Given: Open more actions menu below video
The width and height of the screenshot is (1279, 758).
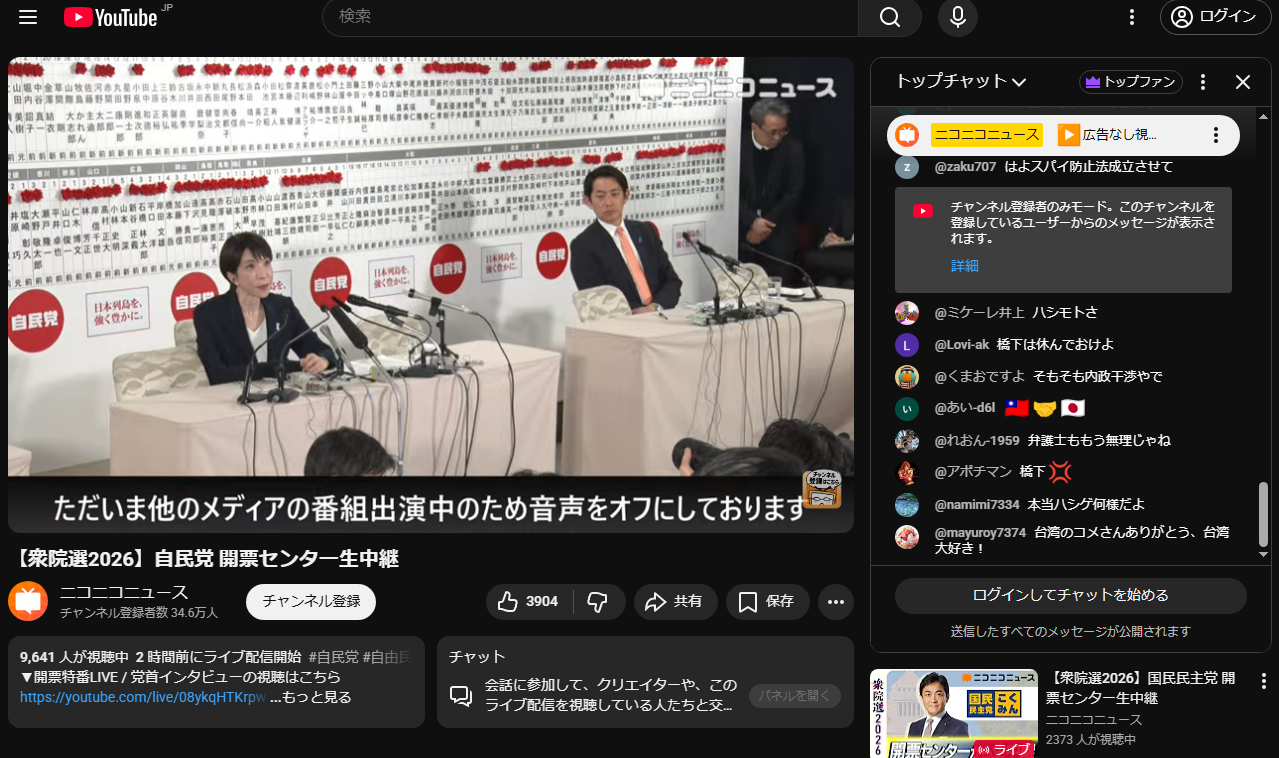Looking at the screenshot, I should [836, 602].
